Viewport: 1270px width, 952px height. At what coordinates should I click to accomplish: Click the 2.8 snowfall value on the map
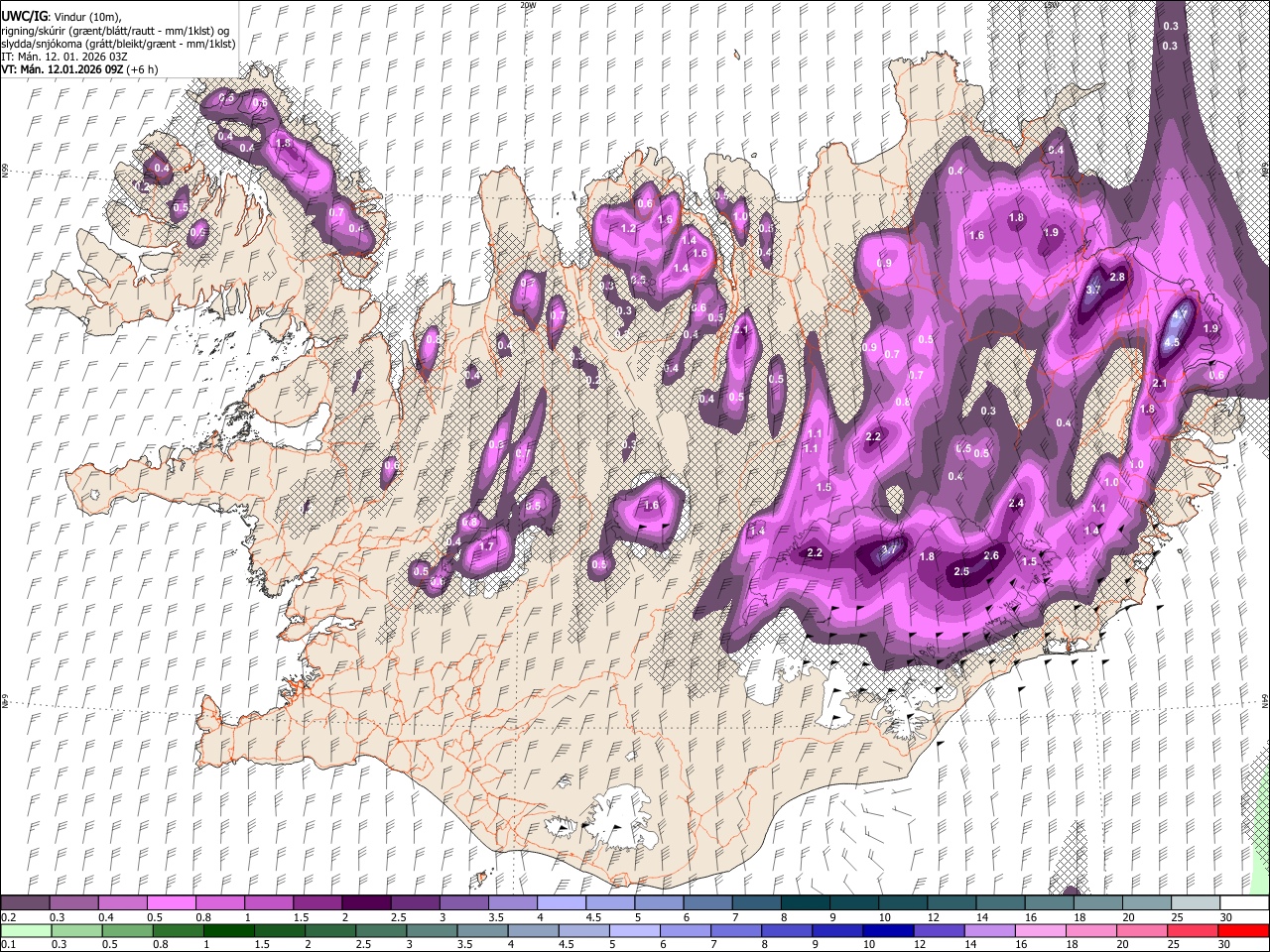[1117, 277]
